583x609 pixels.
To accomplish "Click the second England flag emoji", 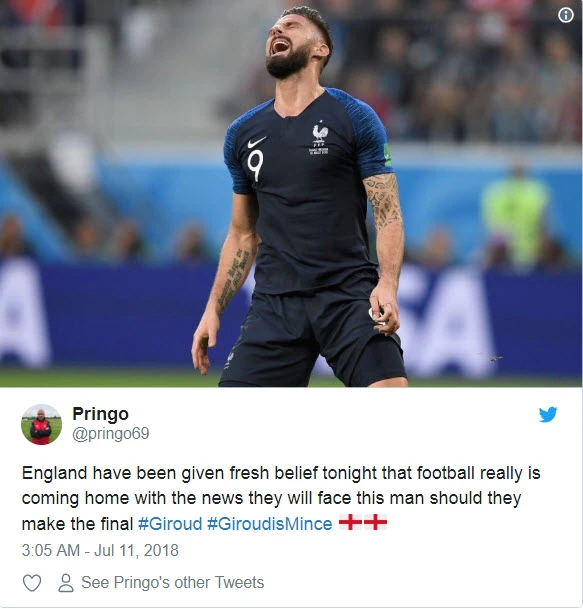I will pos(375,522).
